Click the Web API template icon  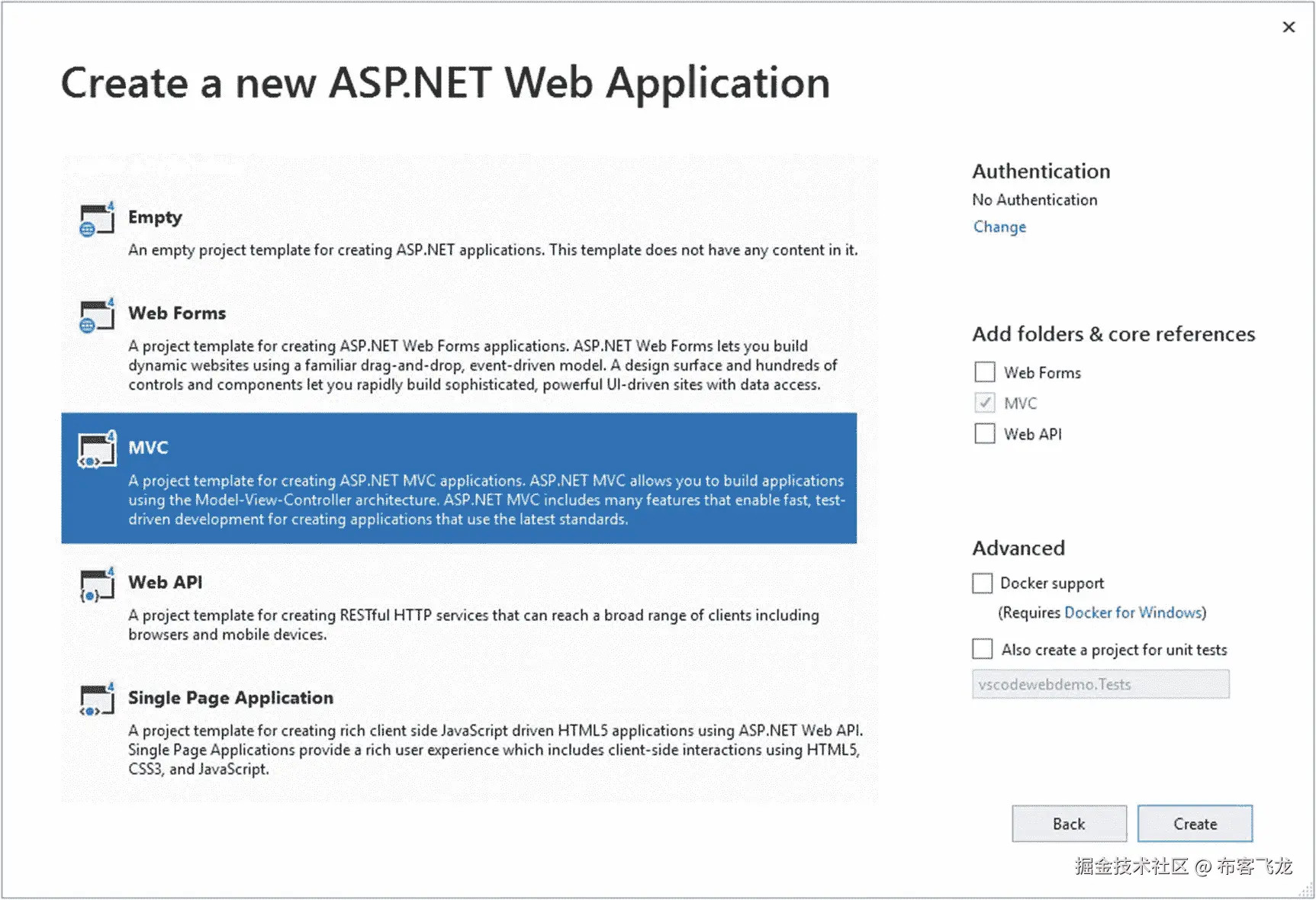97,586
